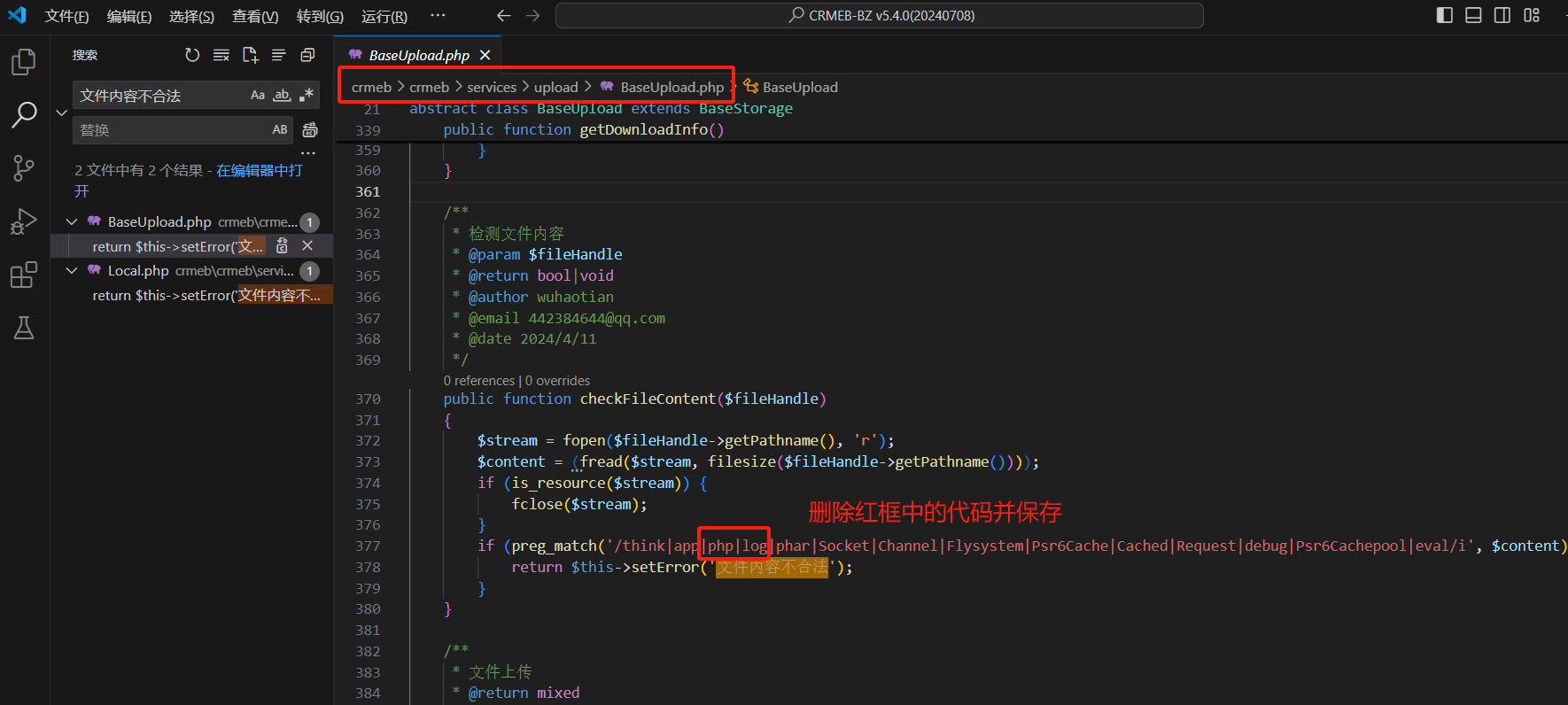Toggle Match Case search option
The height and width of the screenshot is (705, 1568).
[x=258, y=95]
